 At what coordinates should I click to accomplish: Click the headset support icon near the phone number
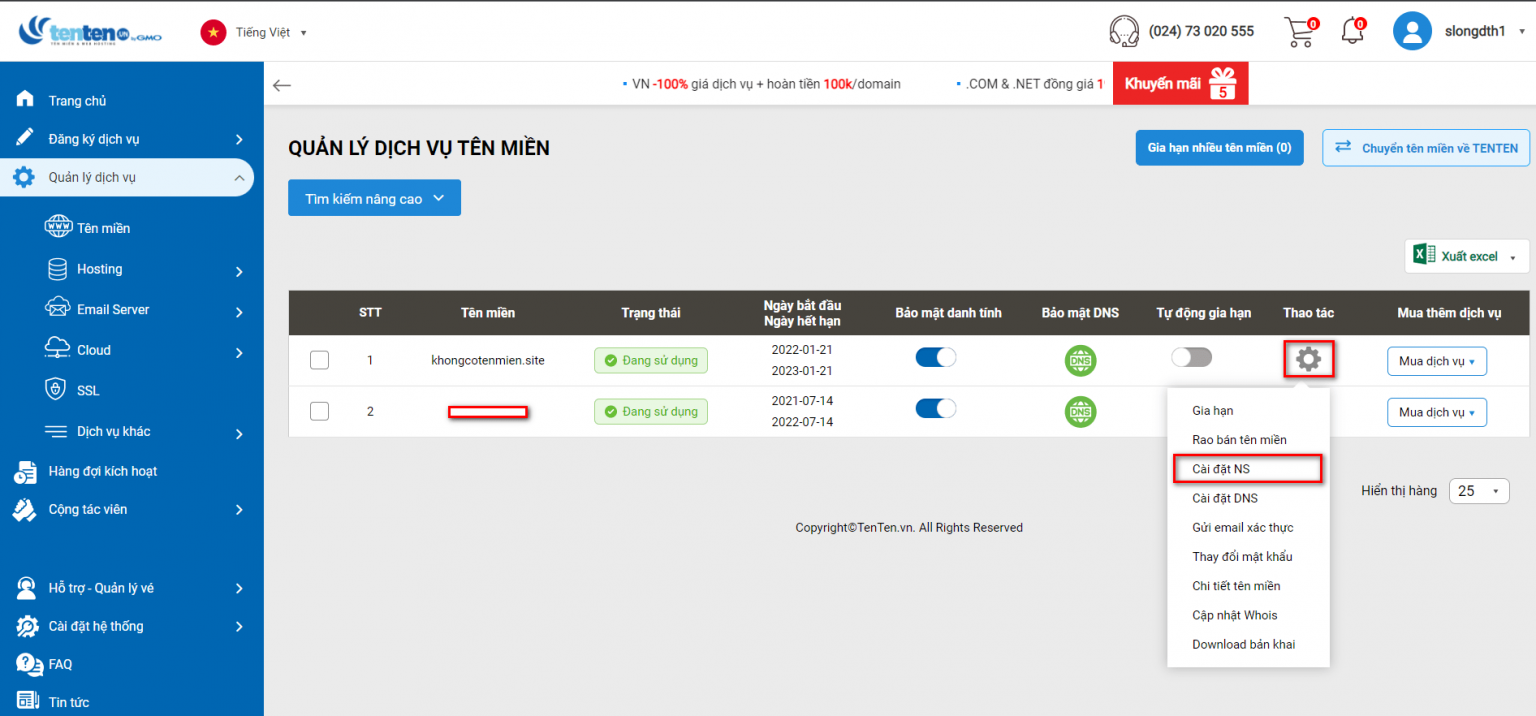tap(1124, 31)
